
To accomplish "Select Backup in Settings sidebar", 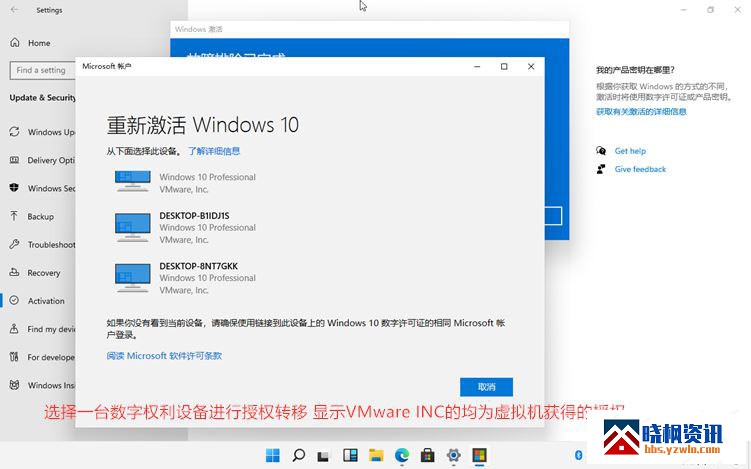I will point(41,217).
